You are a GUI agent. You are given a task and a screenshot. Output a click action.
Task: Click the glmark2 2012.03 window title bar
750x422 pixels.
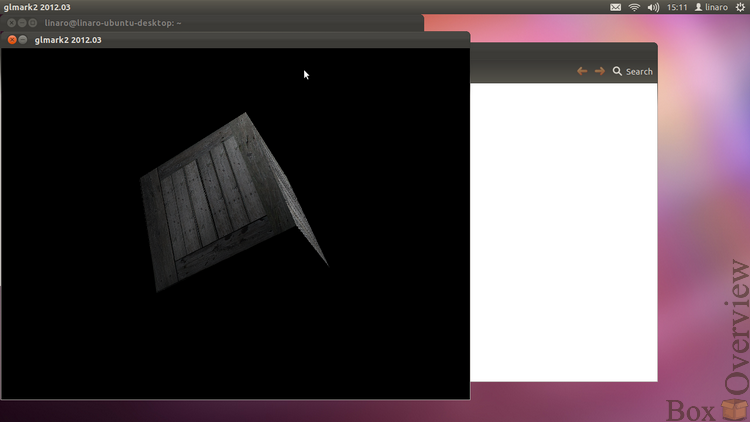click(x=235, y=40)
